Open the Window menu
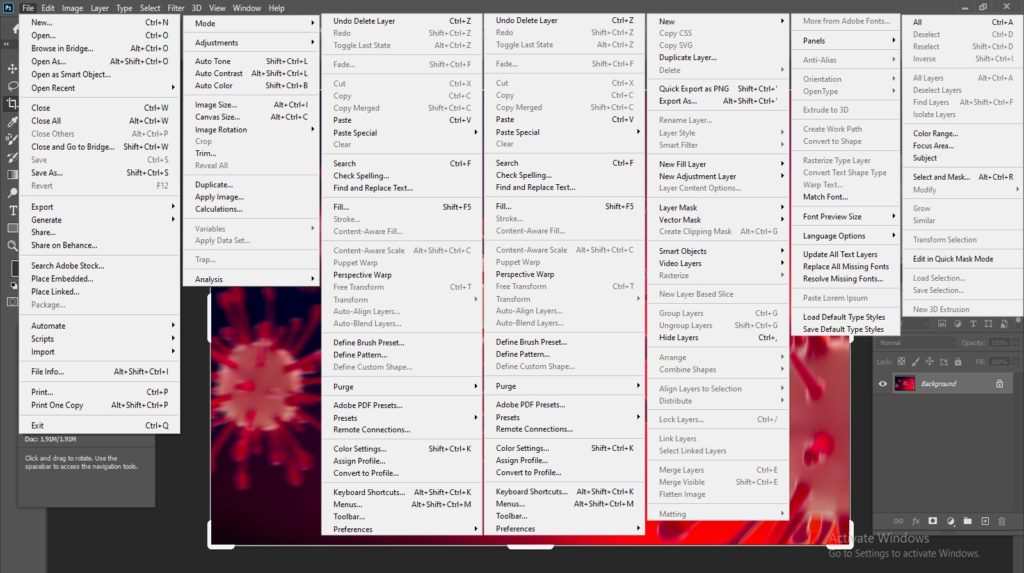 coord(246,8)
